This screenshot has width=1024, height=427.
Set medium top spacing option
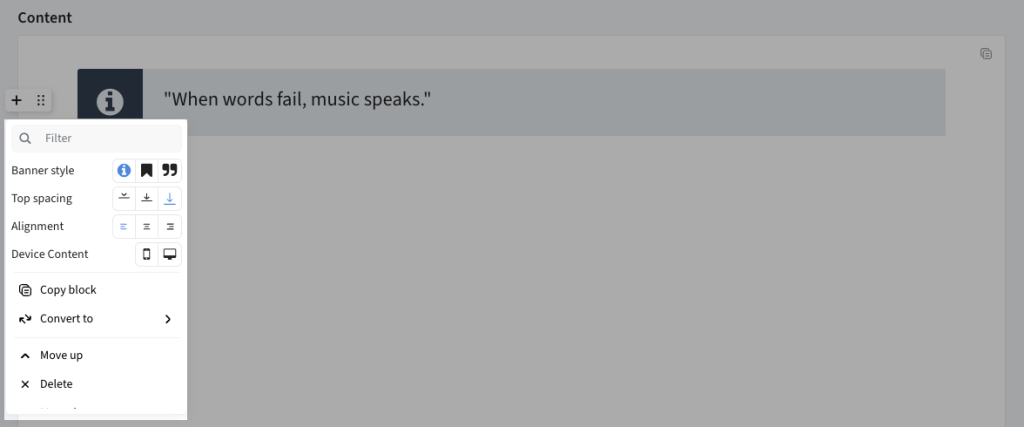point(147,198)
